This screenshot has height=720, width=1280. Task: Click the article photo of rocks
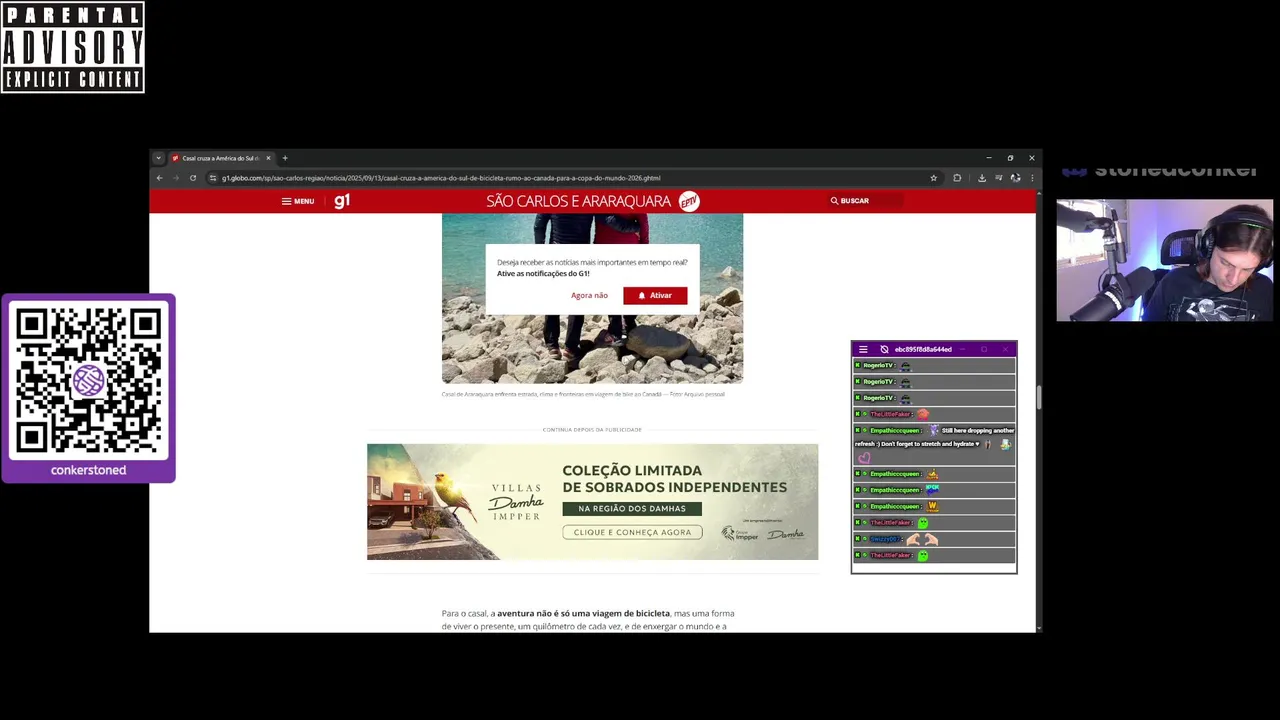click(x=592, y=350)
